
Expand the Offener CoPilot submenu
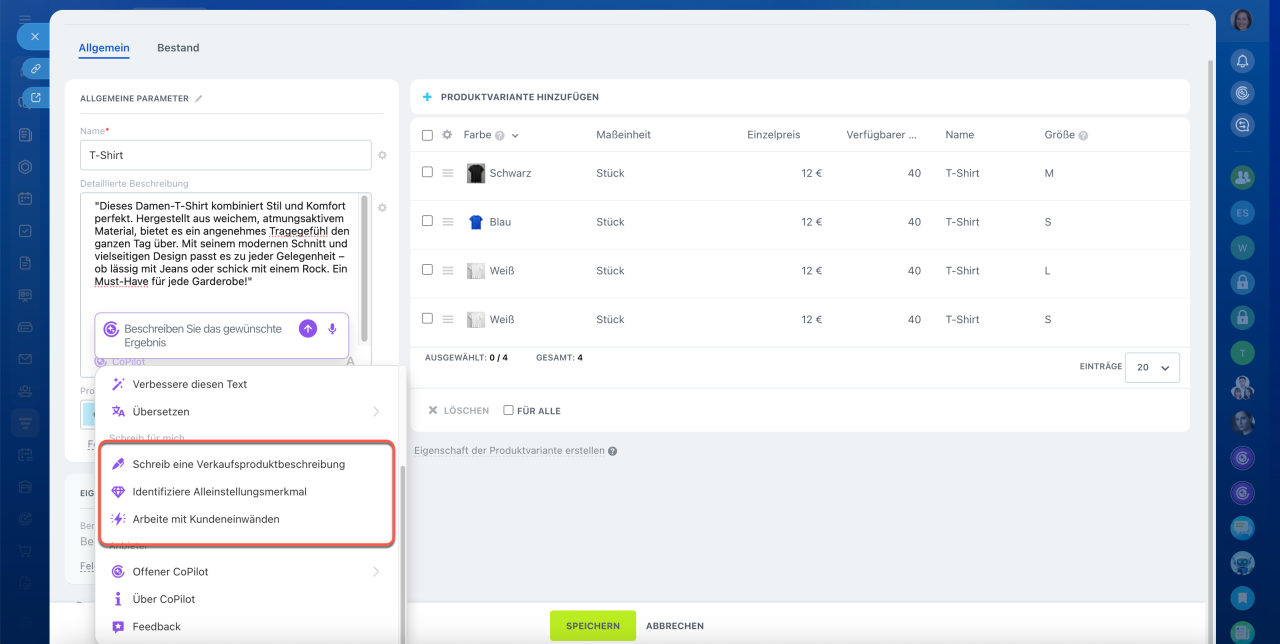[x=376, y=572]
